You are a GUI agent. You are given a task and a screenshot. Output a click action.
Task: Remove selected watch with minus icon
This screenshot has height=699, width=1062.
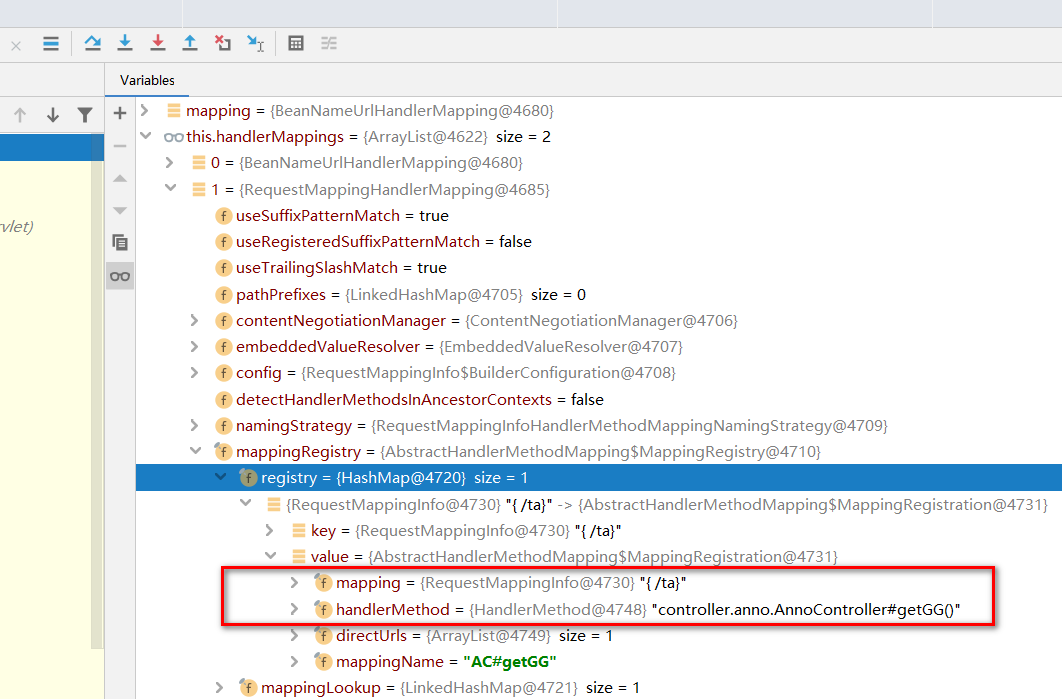tap(120, 146)
